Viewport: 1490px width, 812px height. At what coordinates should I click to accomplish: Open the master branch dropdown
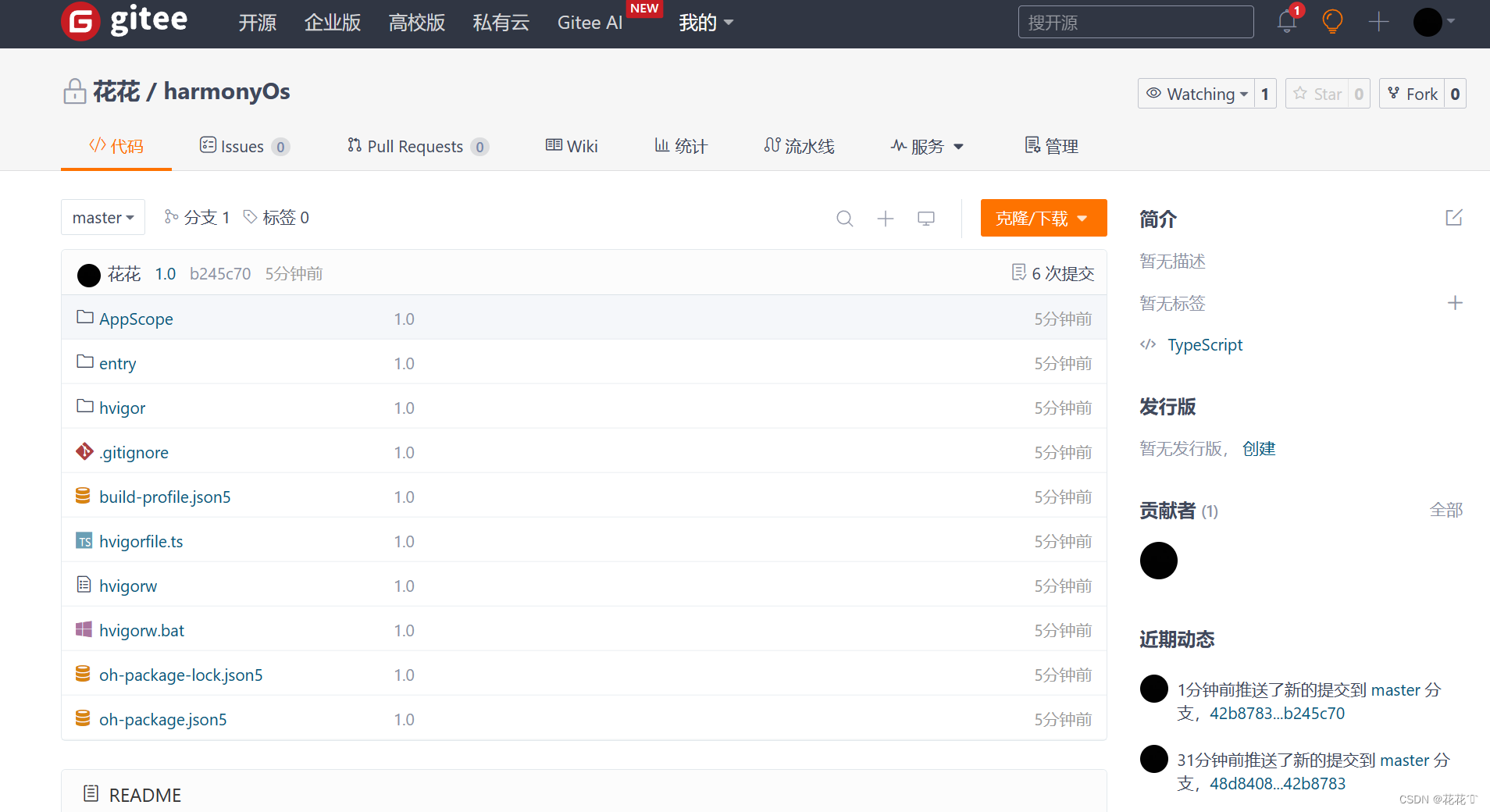(x=103, y=217)
